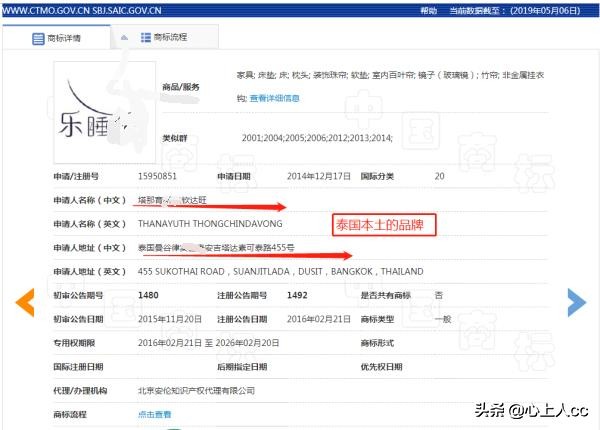Select registration number 15950851
This screenshot has height=430, width=600.
pyautogui.click(x=157, y=176)
